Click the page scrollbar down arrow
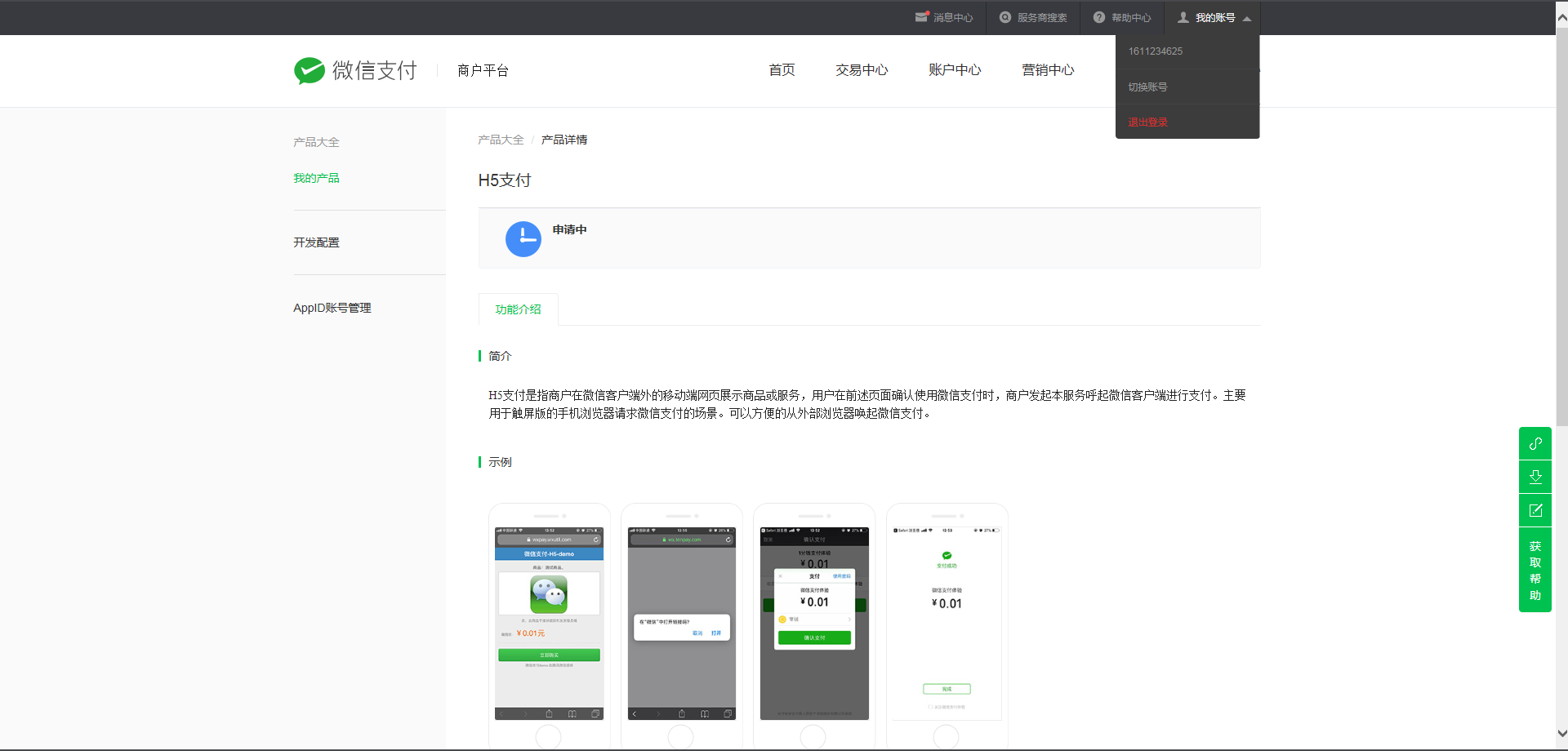This screenshot has height=751, width=1568. (x=1561, y=733)
